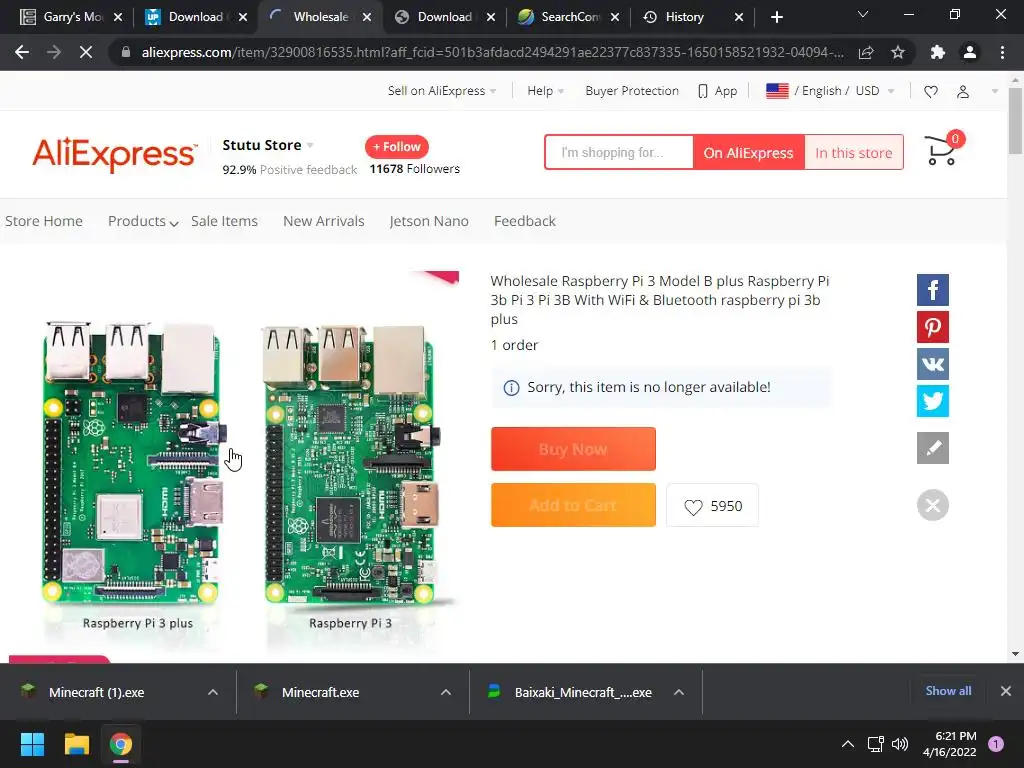Viewport: 1024px width, 768px height.
Task: Open network icon in system tray
Action: coord(875,744)
